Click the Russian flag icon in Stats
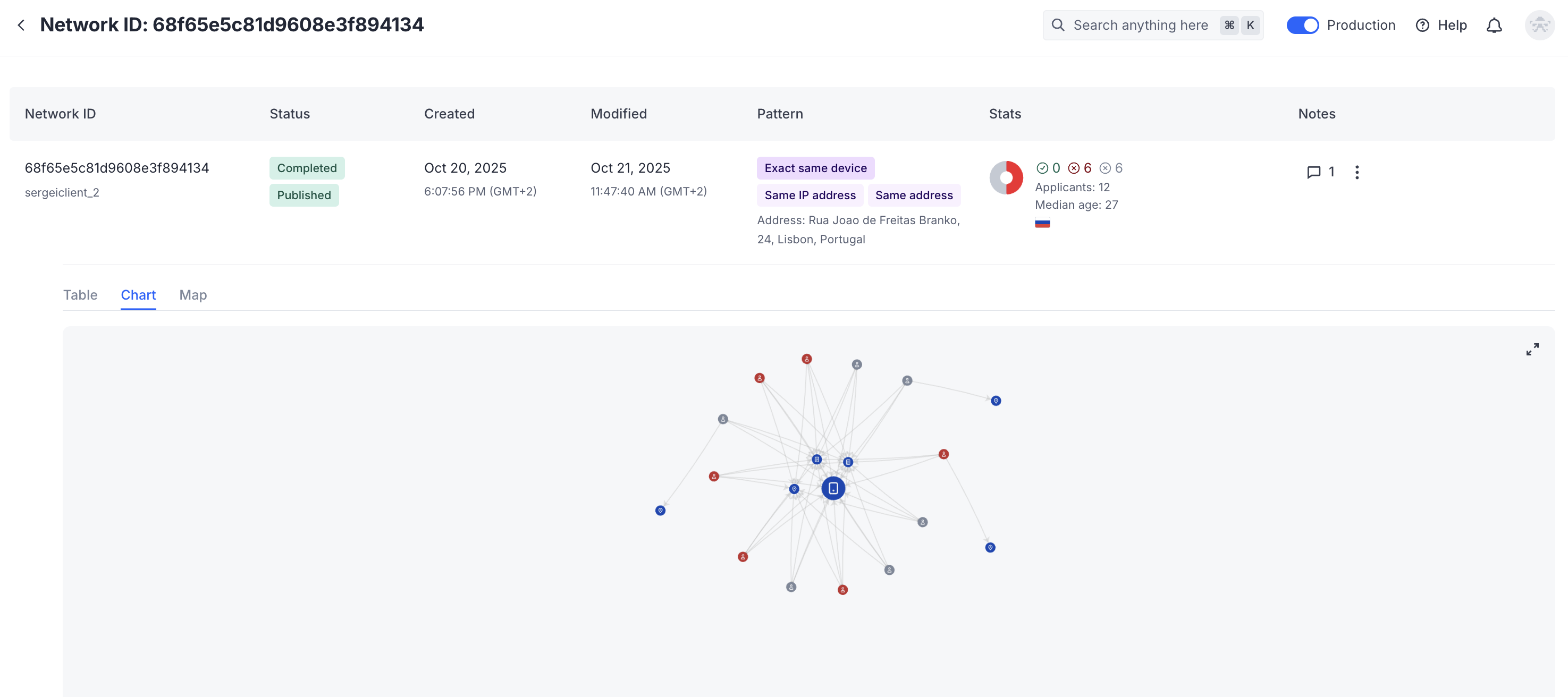 click(1043, 223)
